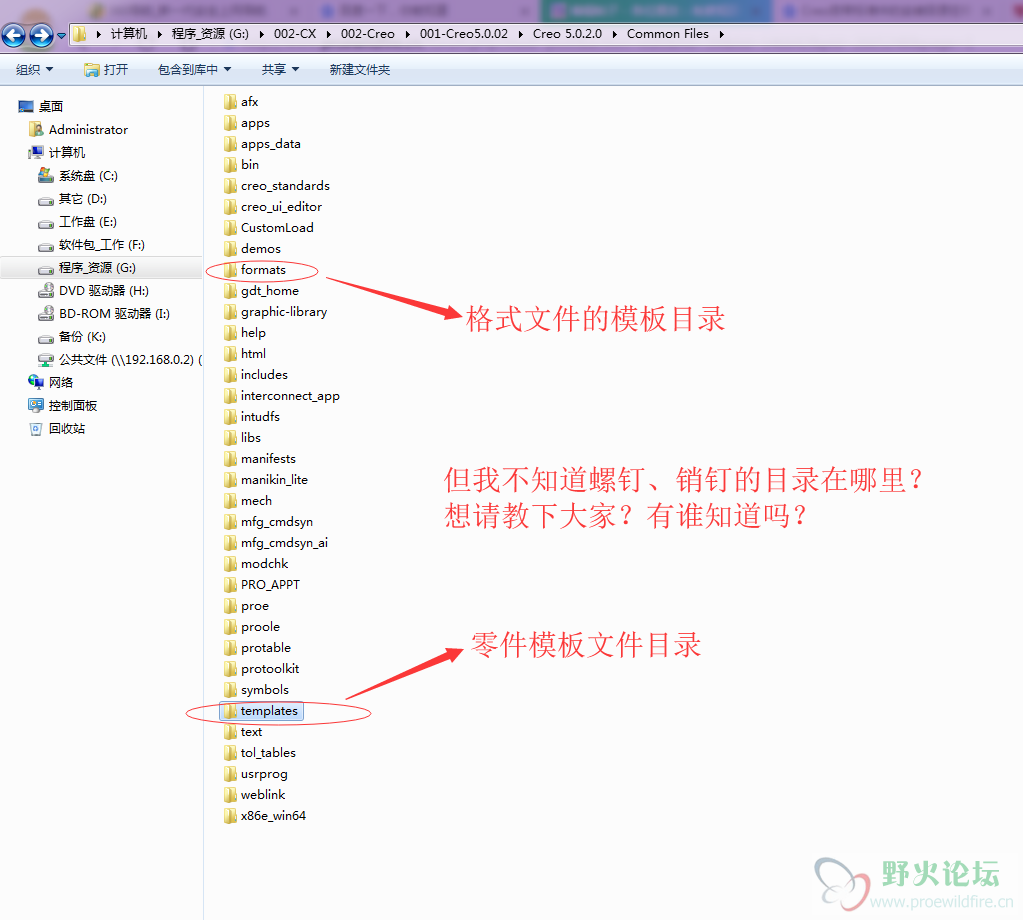Select the apps_data folder icon
Screen dimensions: 1023x920
(x=230, y=144)
